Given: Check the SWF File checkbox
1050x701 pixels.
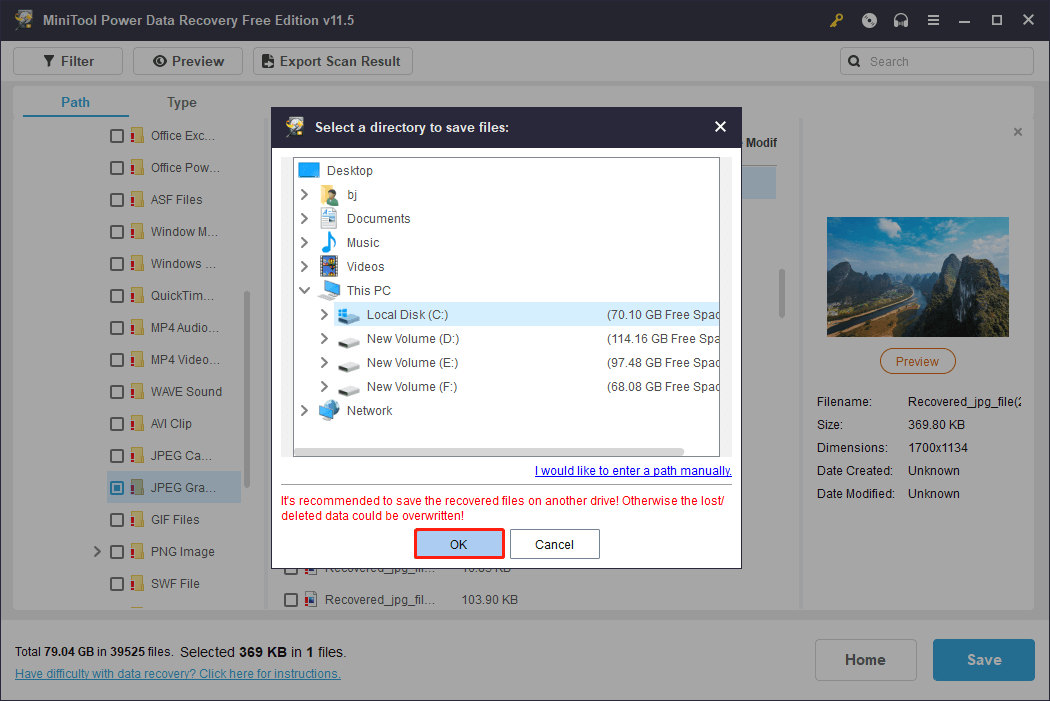Looking at the screenshot, I should pos(117,584).
